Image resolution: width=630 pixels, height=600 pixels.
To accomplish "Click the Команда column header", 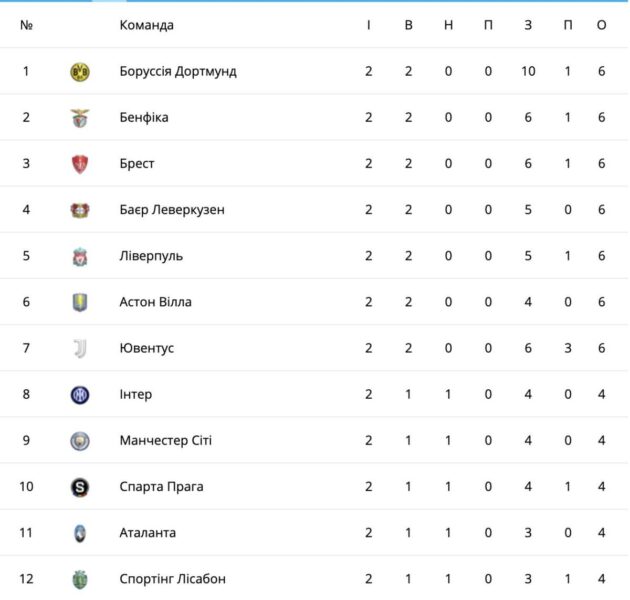I will point(147,25).
